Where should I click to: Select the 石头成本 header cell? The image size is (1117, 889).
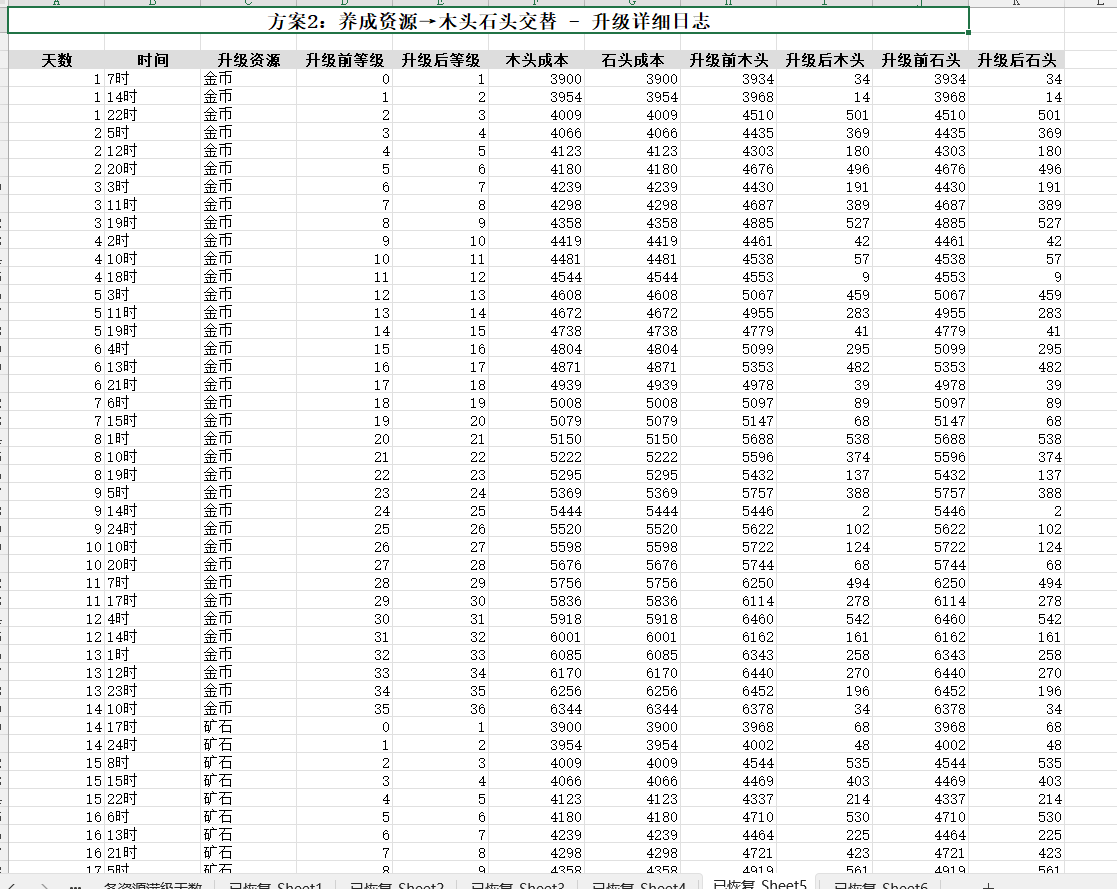(633, 61)
